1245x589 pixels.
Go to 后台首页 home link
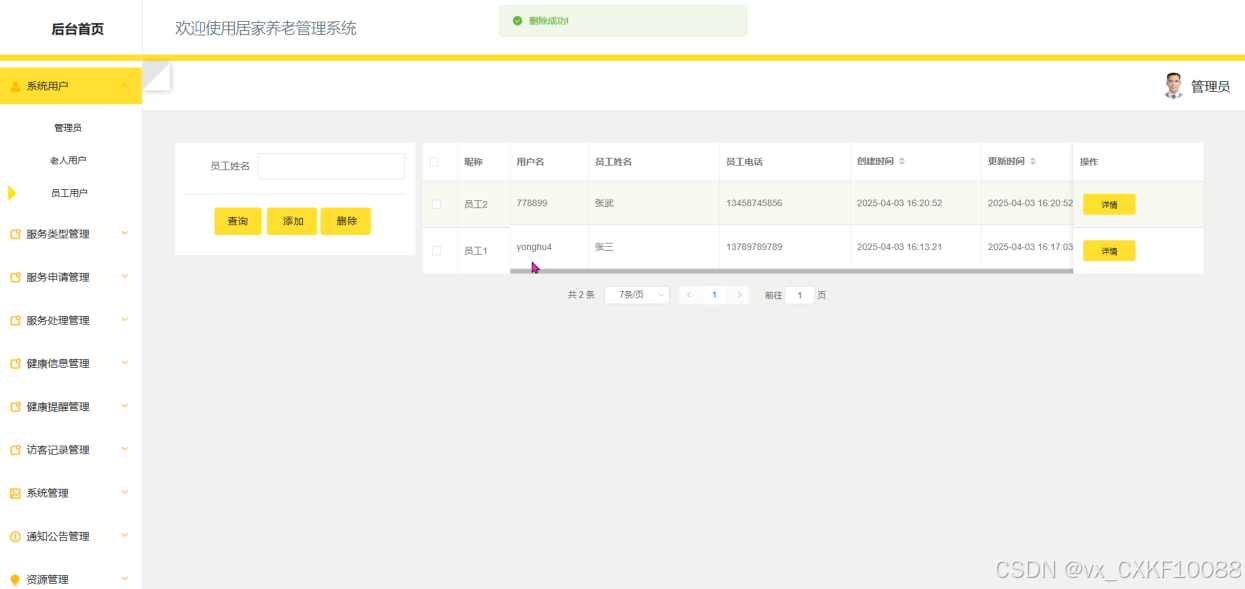tap(77, 29)
